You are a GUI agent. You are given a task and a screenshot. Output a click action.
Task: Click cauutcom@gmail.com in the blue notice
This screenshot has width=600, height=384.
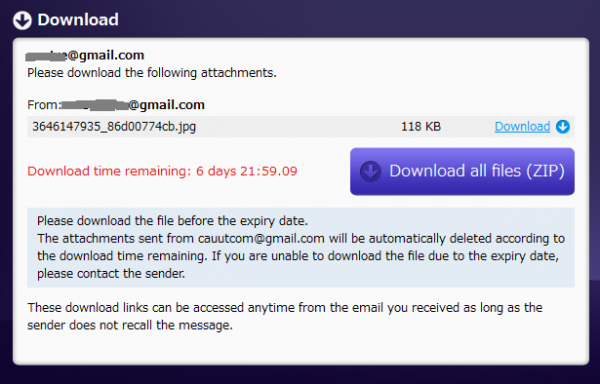261,238
